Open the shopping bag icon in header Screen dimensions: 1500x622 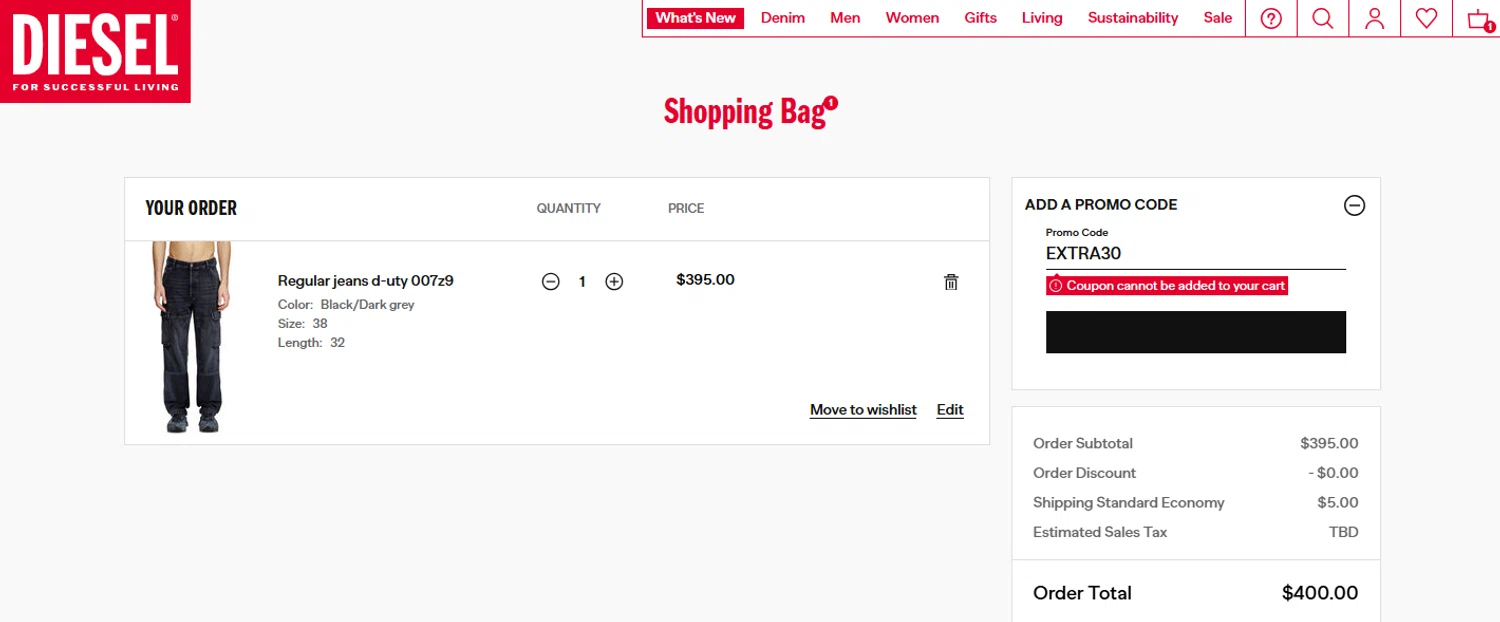(x=1478, y=18)
